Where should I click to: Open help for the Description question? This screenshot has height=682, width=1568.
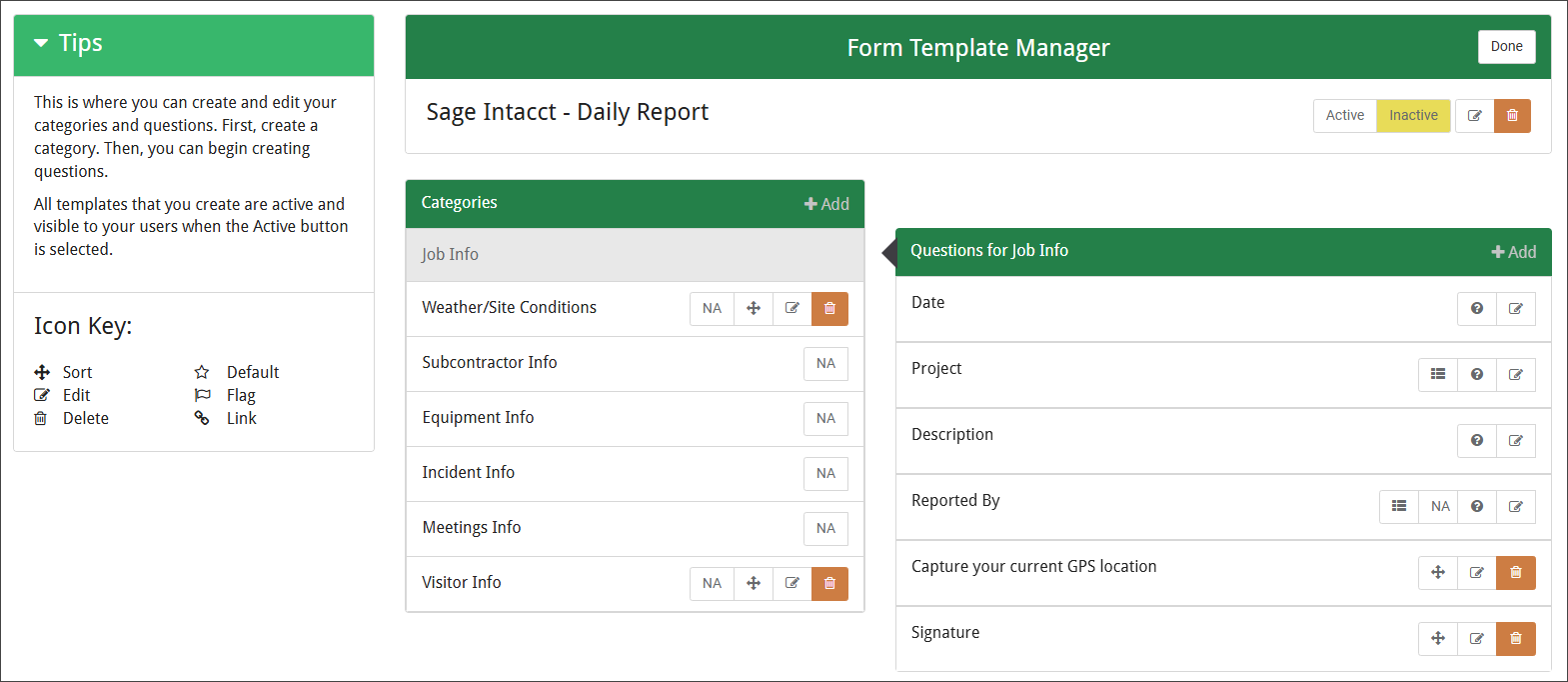click(1477, 441)
